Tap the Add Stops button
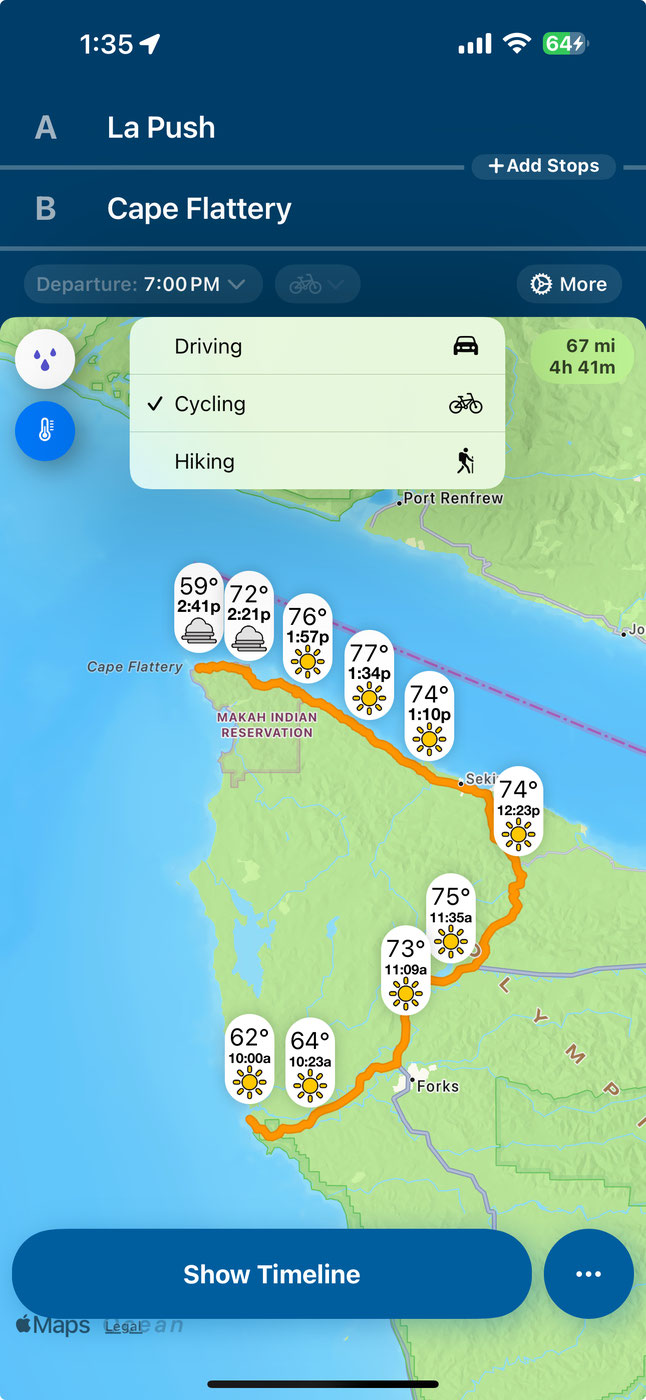646x1400 pixels. pyautogui.click(x=544, y=166)
